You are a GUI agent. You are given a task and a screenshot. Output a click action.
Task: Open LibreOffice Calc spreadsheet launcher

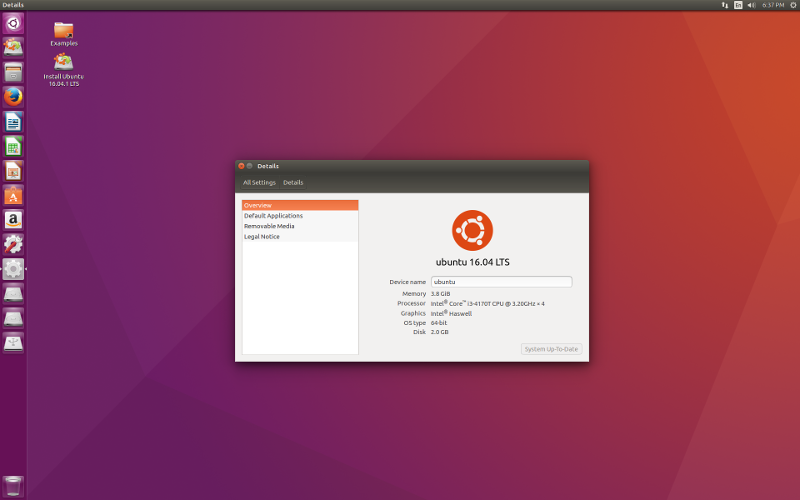coord(13,146)
